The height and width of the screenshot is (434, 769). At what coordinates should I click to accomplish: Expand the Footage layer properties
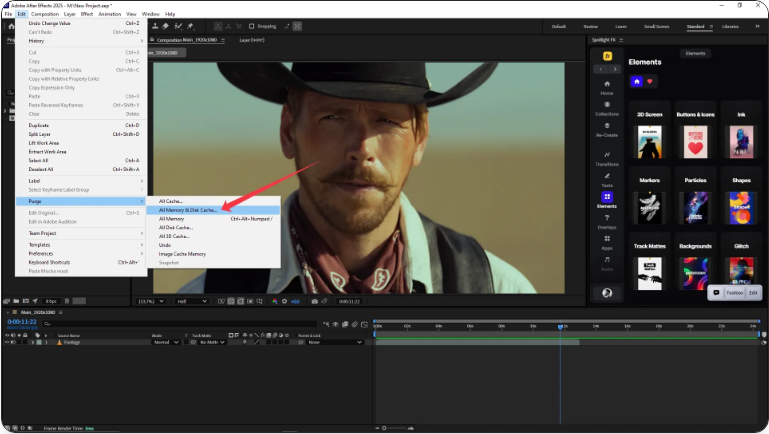click(x=32, y=342)
